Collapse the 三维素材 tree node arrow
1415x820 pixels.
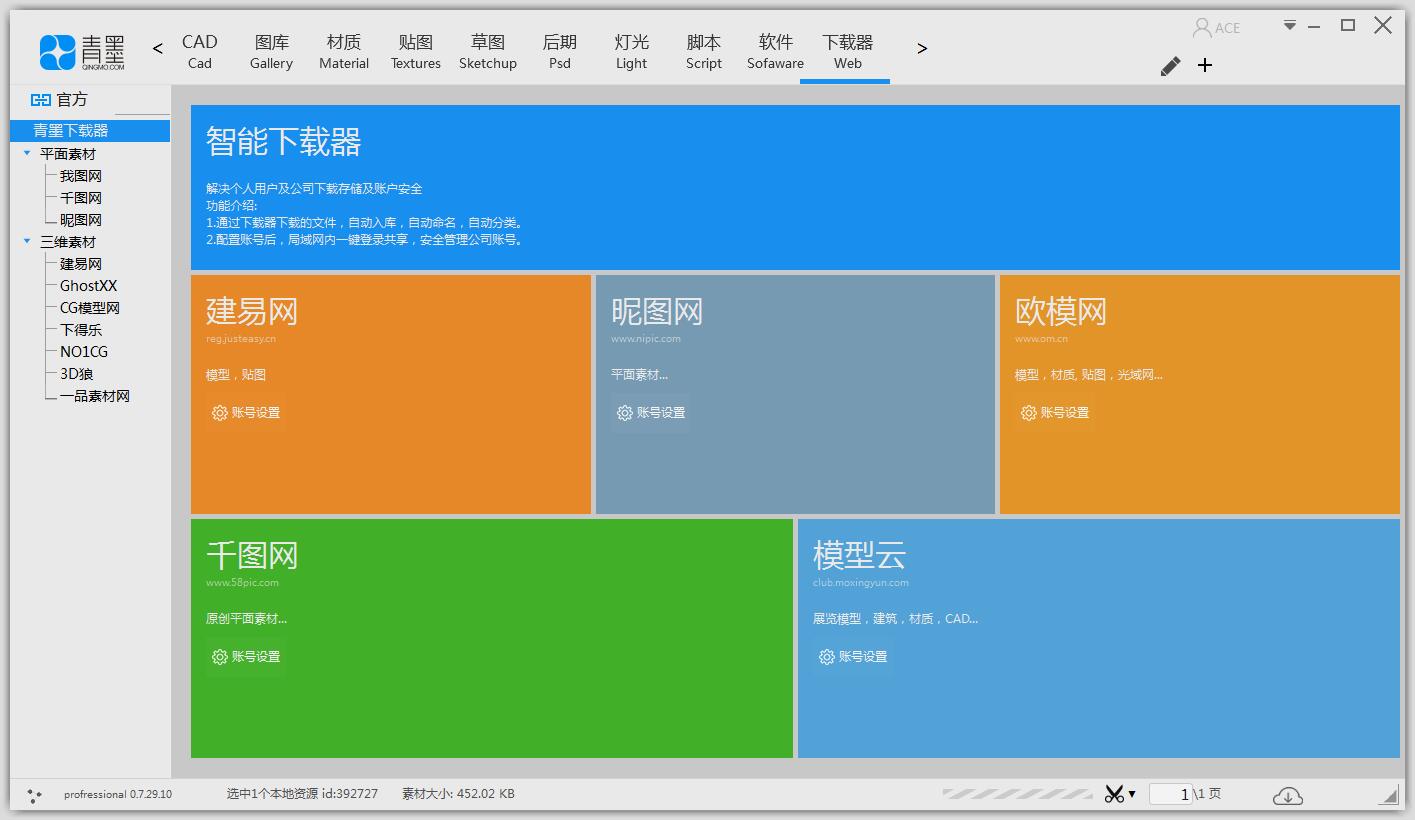pos(27,242)
